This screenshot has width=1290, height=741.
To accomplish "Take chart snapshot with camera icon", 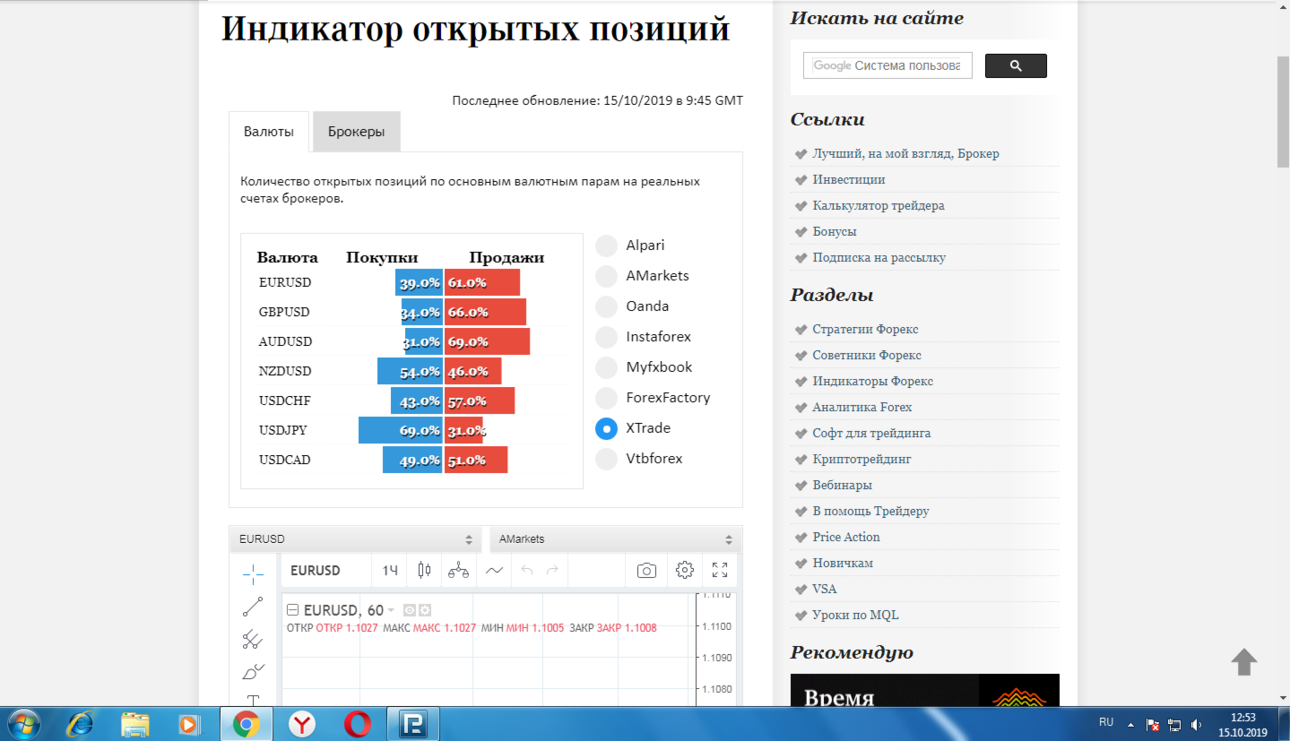I will (x=646, y=570).
